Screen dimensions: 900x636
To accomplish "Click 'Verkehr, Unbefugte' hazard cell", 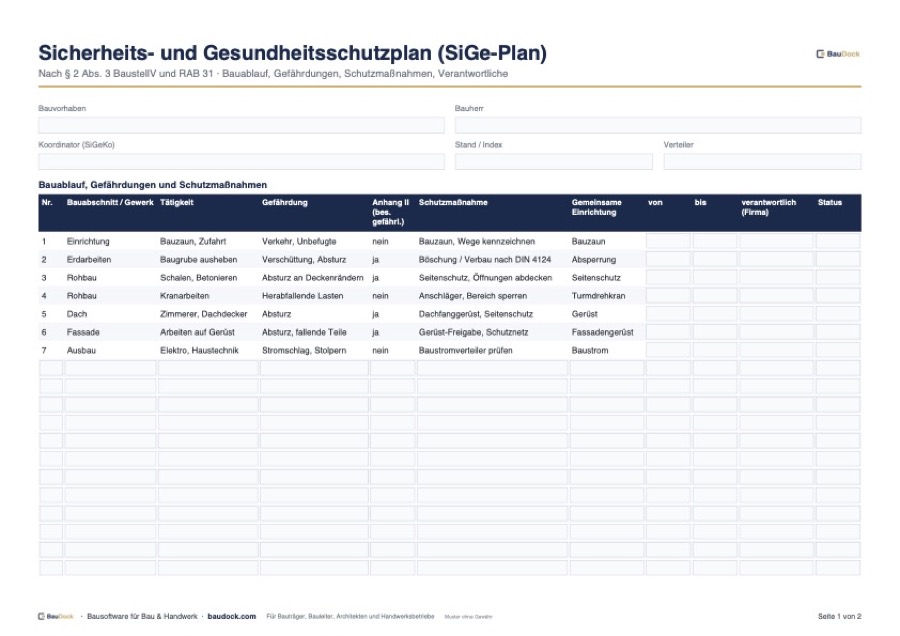I will tap(298, 242).
